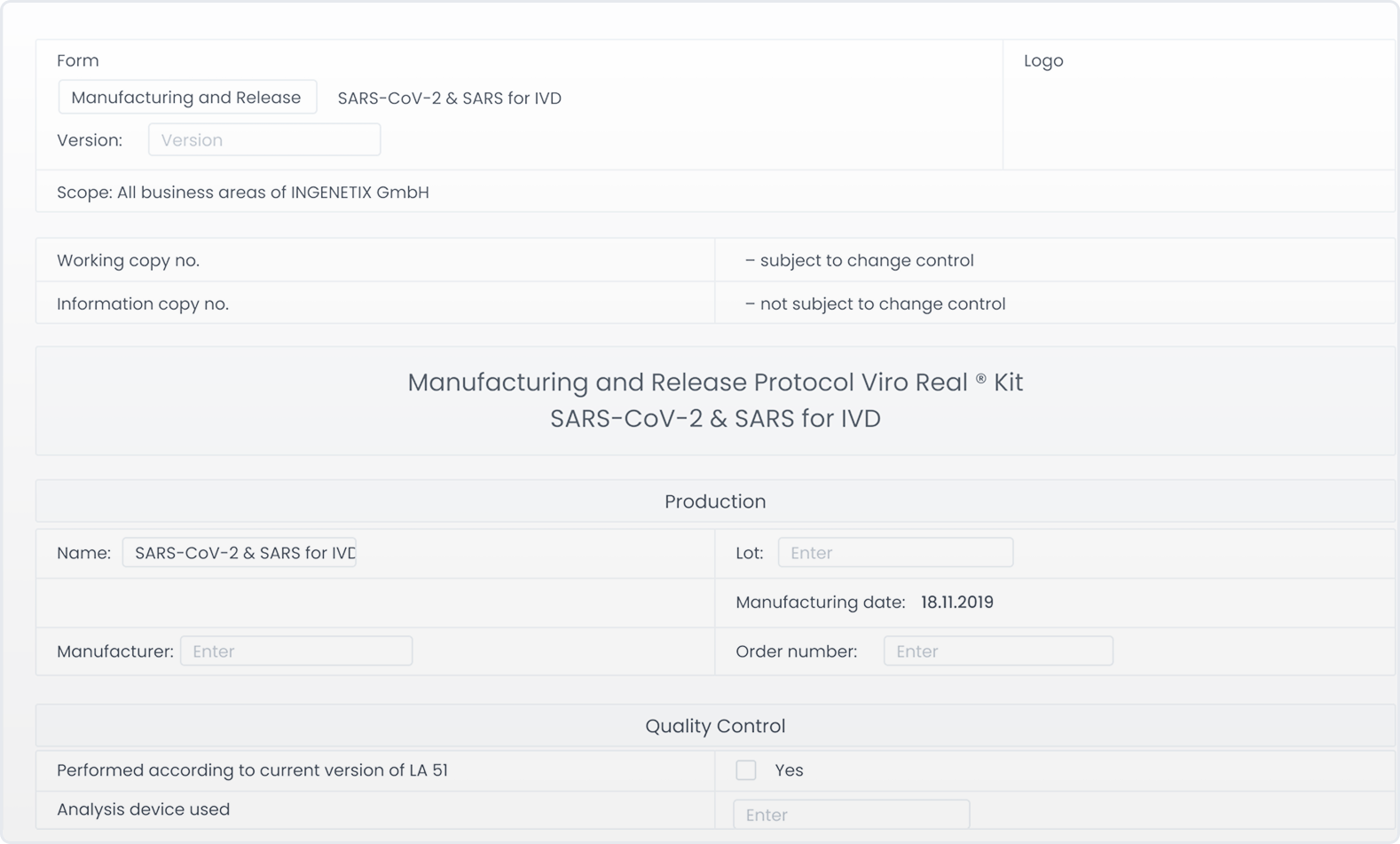Click the '– not subject to change control' text
1400x844 pixels.
click(x=876, y=304)
